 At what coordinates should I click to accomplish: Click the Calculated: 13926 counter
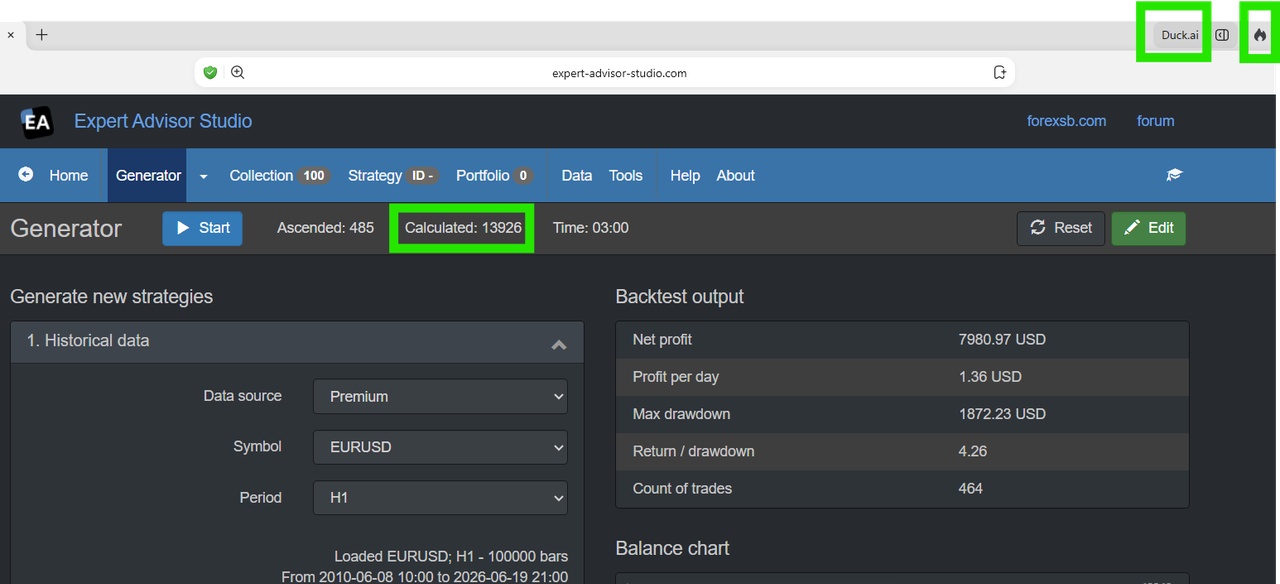point(463,228)
